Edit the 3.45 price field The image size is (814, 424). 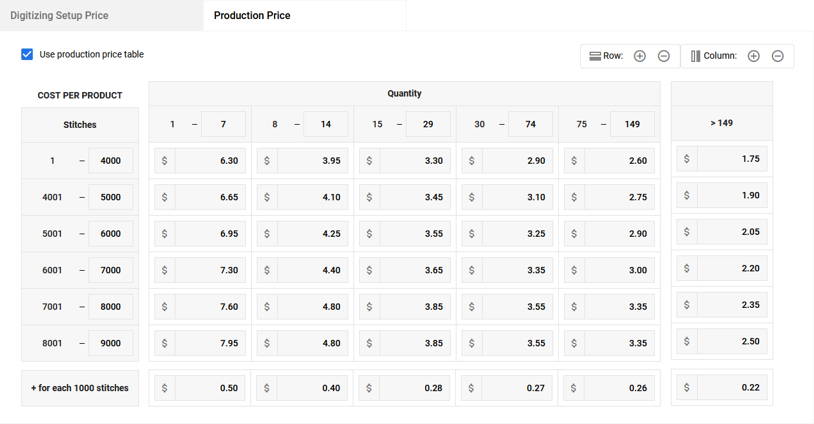pyautogui.click(x=415, y=197)
